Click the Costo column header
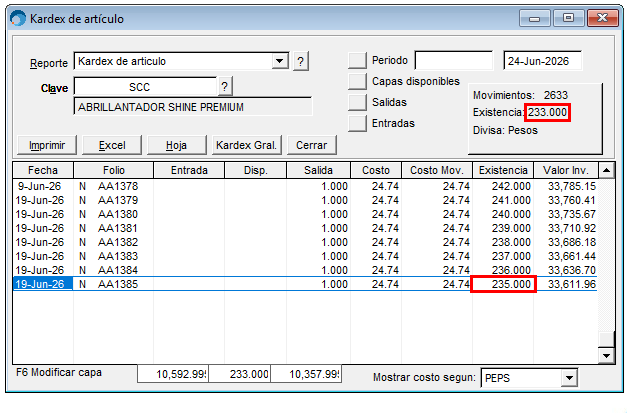The image size is (627, 413). pyautogui.click(x=376, y=170)
